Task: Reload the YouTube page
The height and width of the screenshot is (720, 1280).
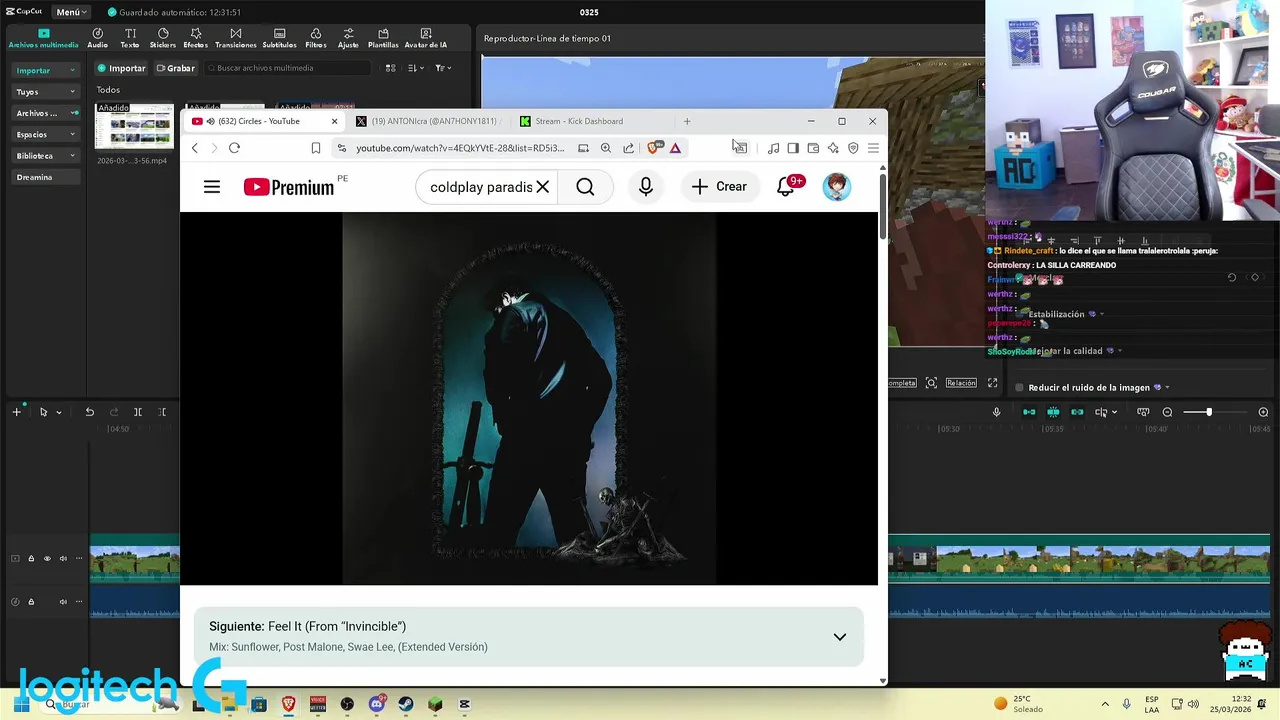Action: (234, 148)
